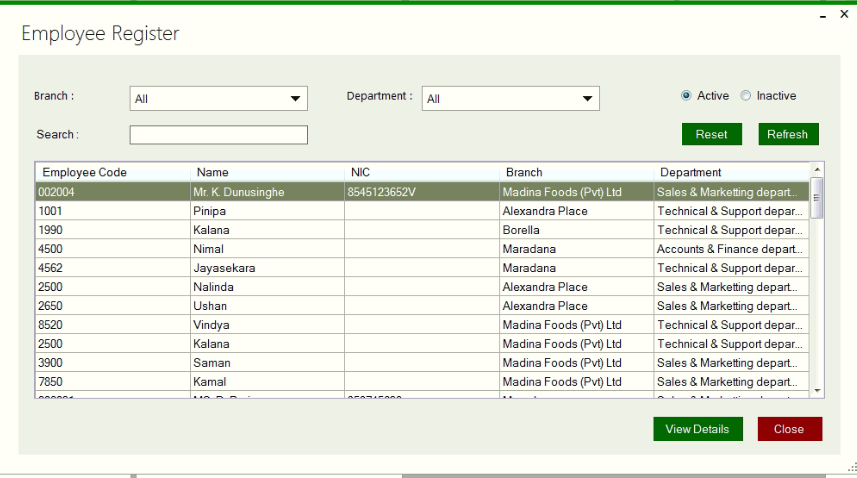Image resolution: width=857 pixels, height=478 pixels.
Task: Select employee Nimal with code 4500
Action: [267, 249]
